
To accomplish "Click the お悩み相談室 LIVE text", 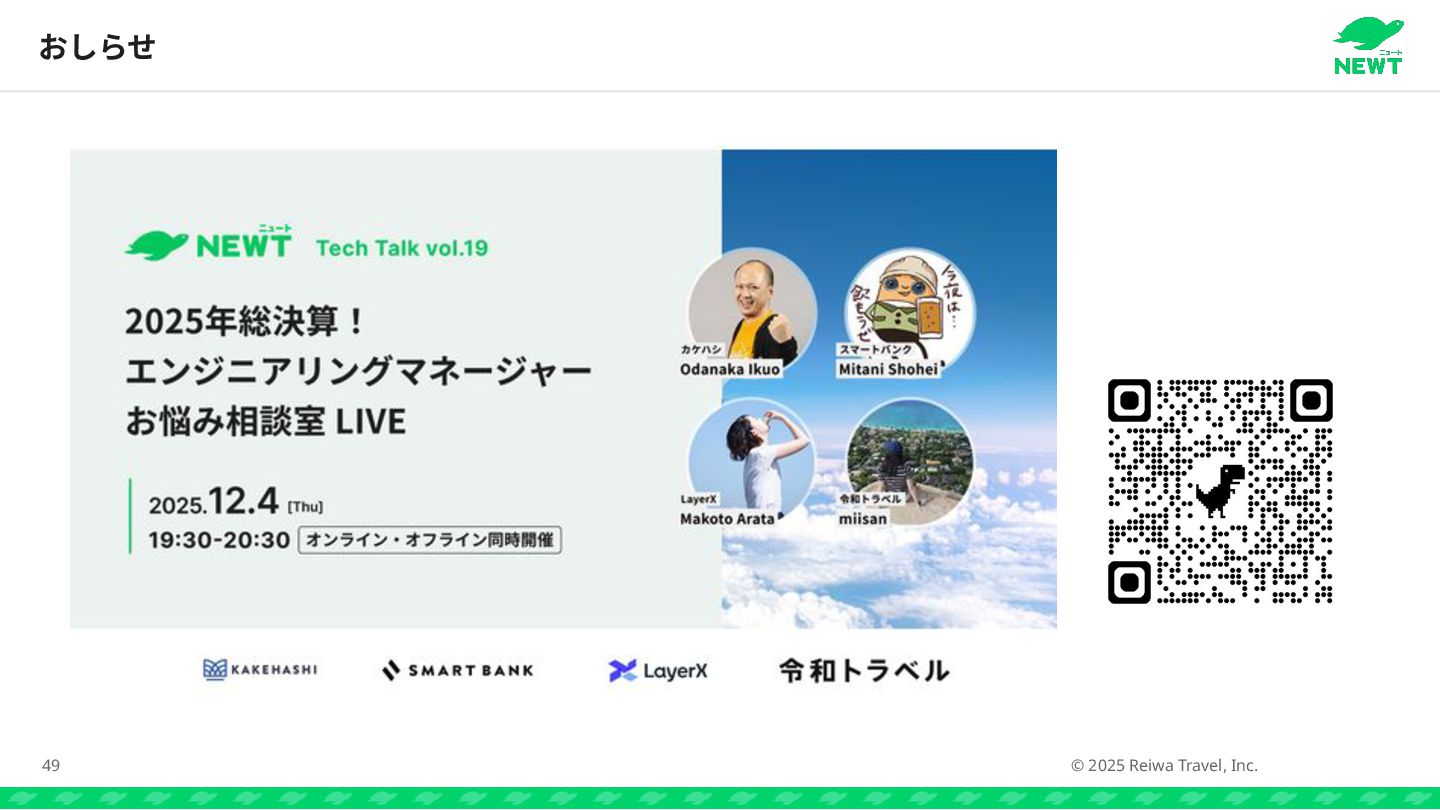I will tap(265, 421).
